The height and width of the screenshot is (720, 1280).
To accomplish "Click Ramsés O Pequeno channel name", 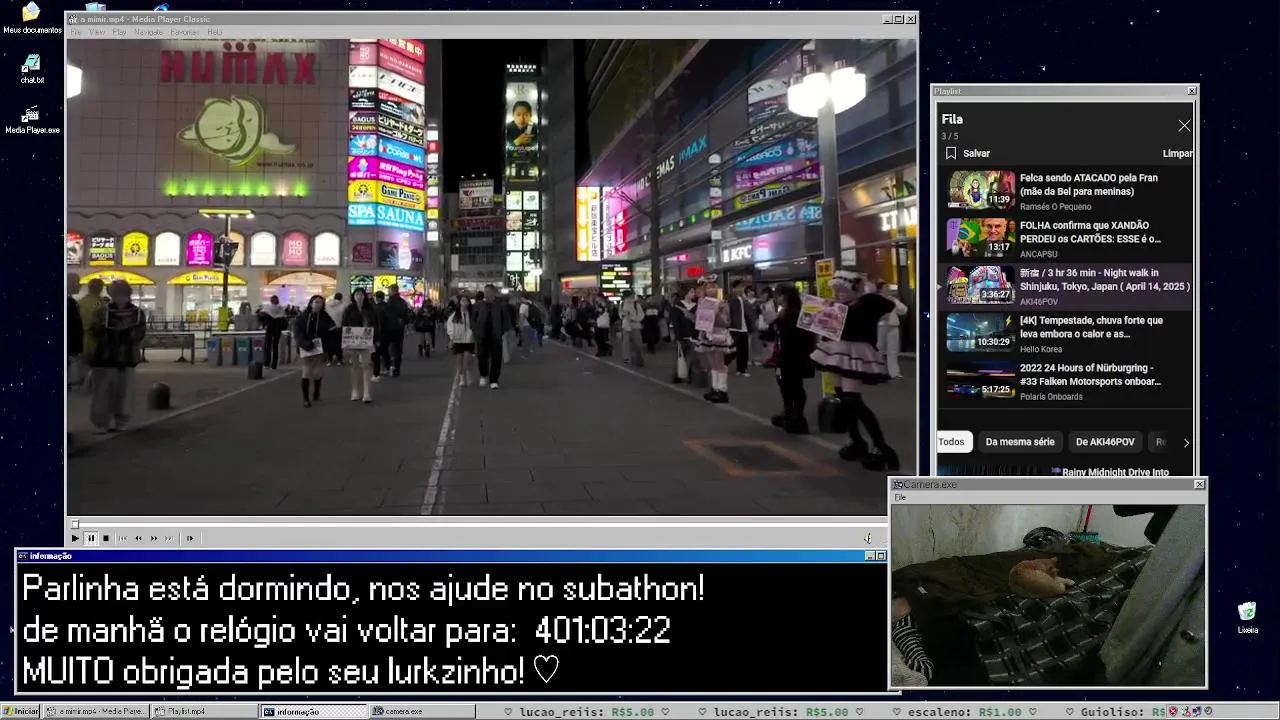I will click(x=1056, y=207).
